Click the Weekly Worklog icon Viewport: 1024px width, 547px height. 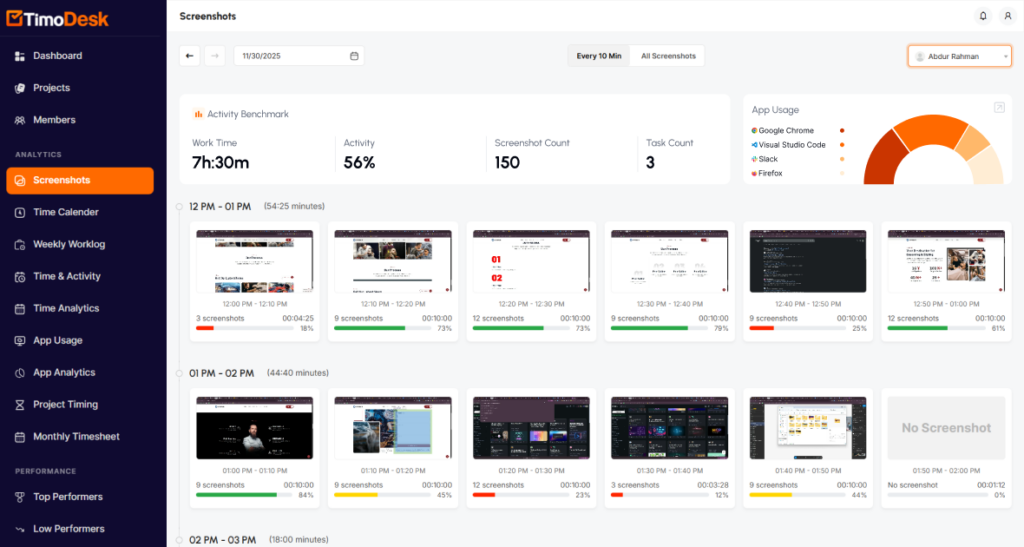pos(20,244)
